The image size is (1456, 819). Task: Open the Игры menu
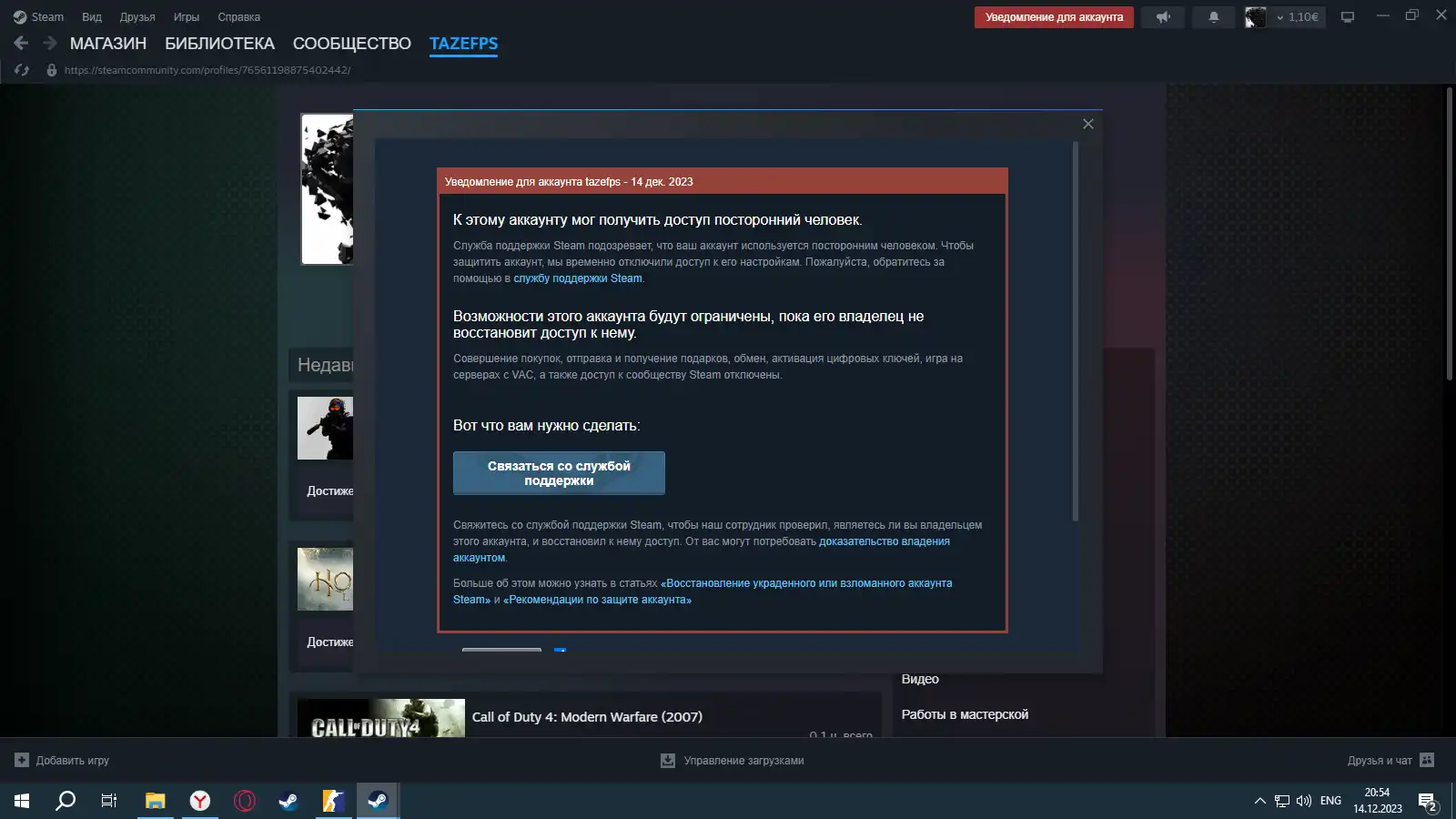click(187, 17)
